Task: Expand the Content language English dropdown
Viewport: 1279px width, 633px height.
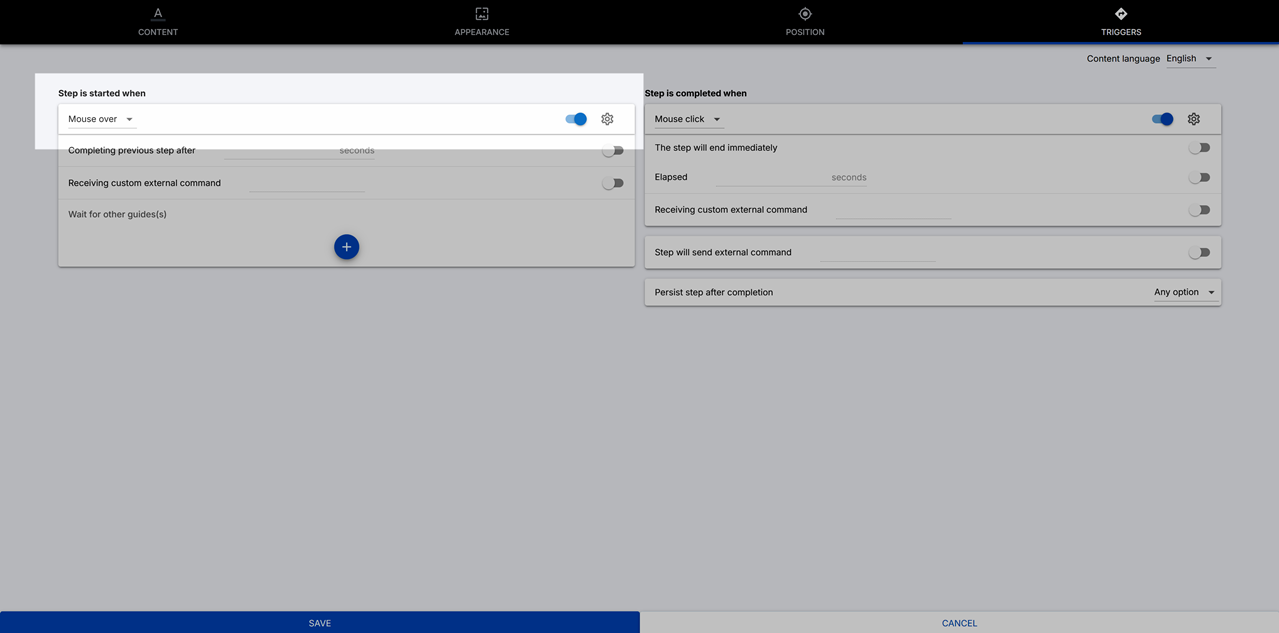Action: [x=1190, y=59]
